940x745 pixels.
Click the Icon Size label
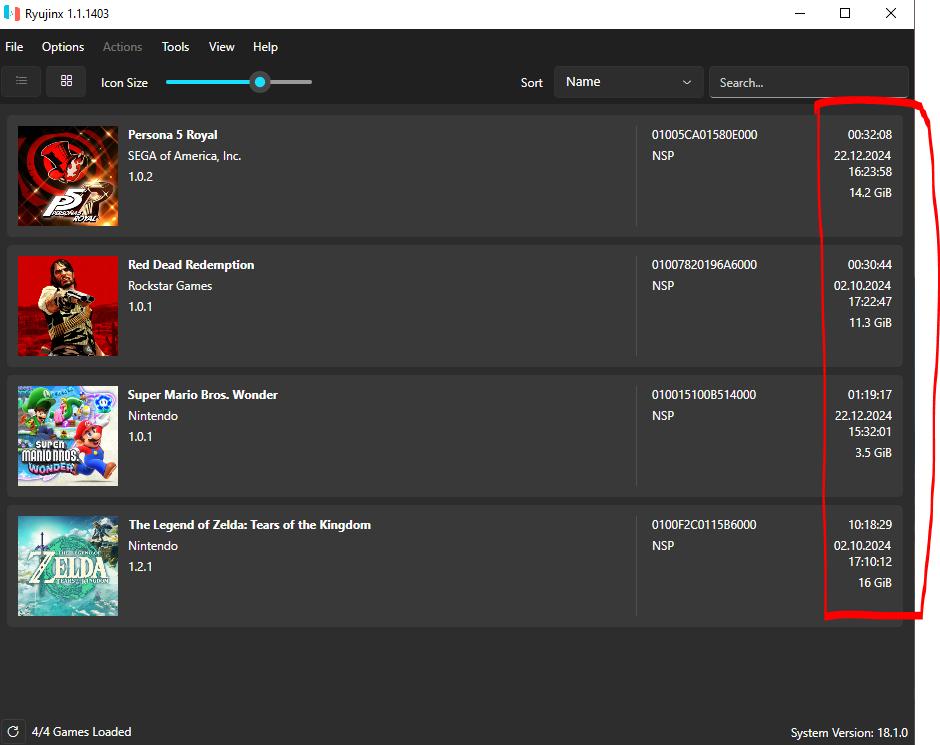click(124, 83)
